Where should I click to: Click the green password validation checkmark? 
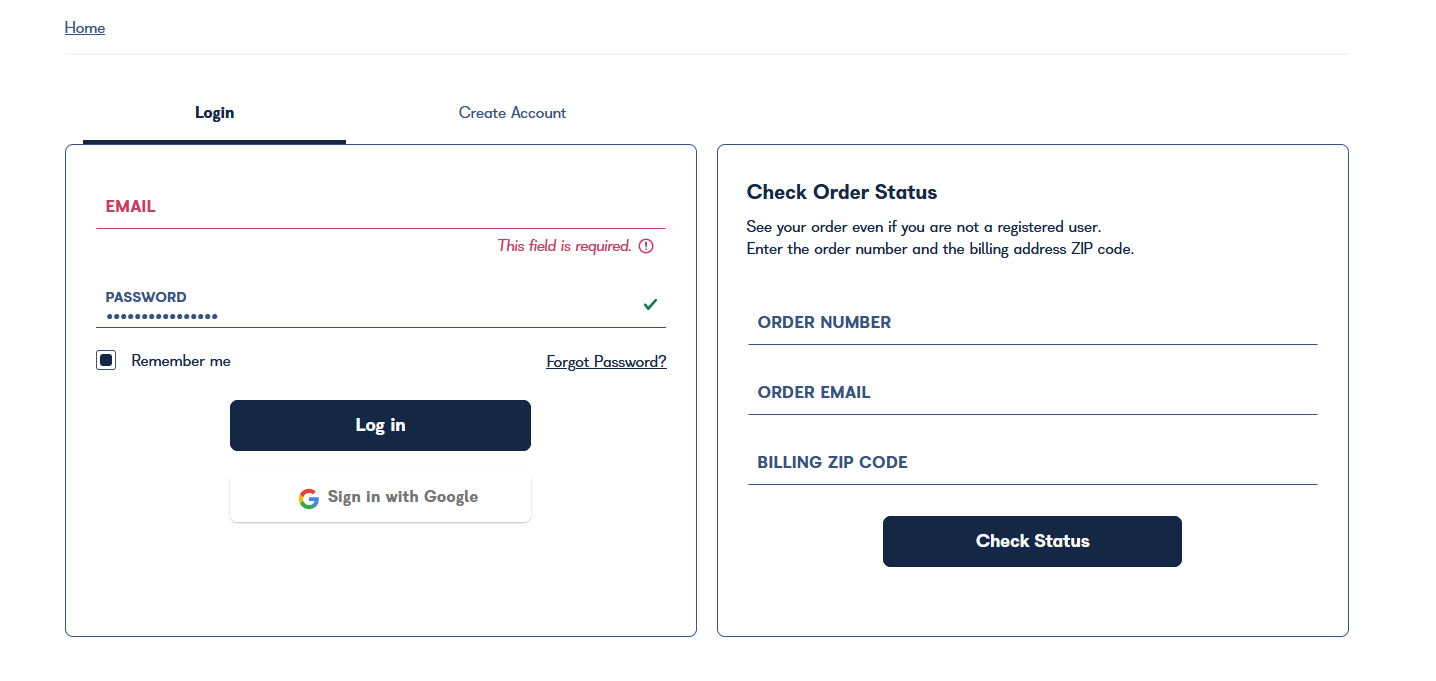coord(650,304)
